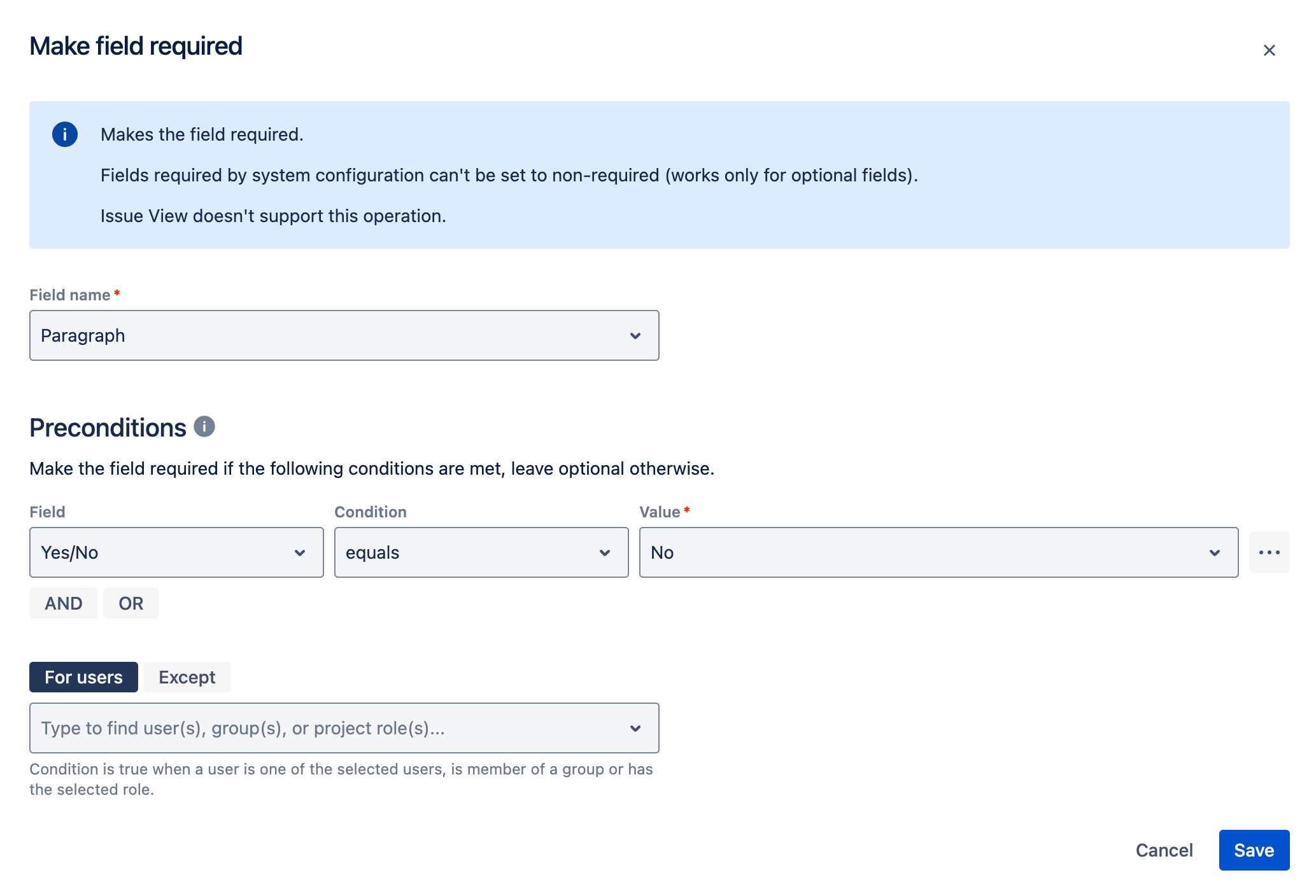Click the equals dropdown chevron arrow
This screenshot has height=896, width=1316.
click(605, 553)
